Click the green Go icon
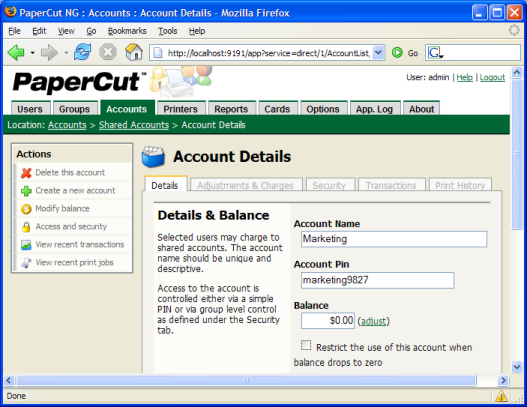The height and width of the screenshot is (407, 527). (x=397, y=53)
